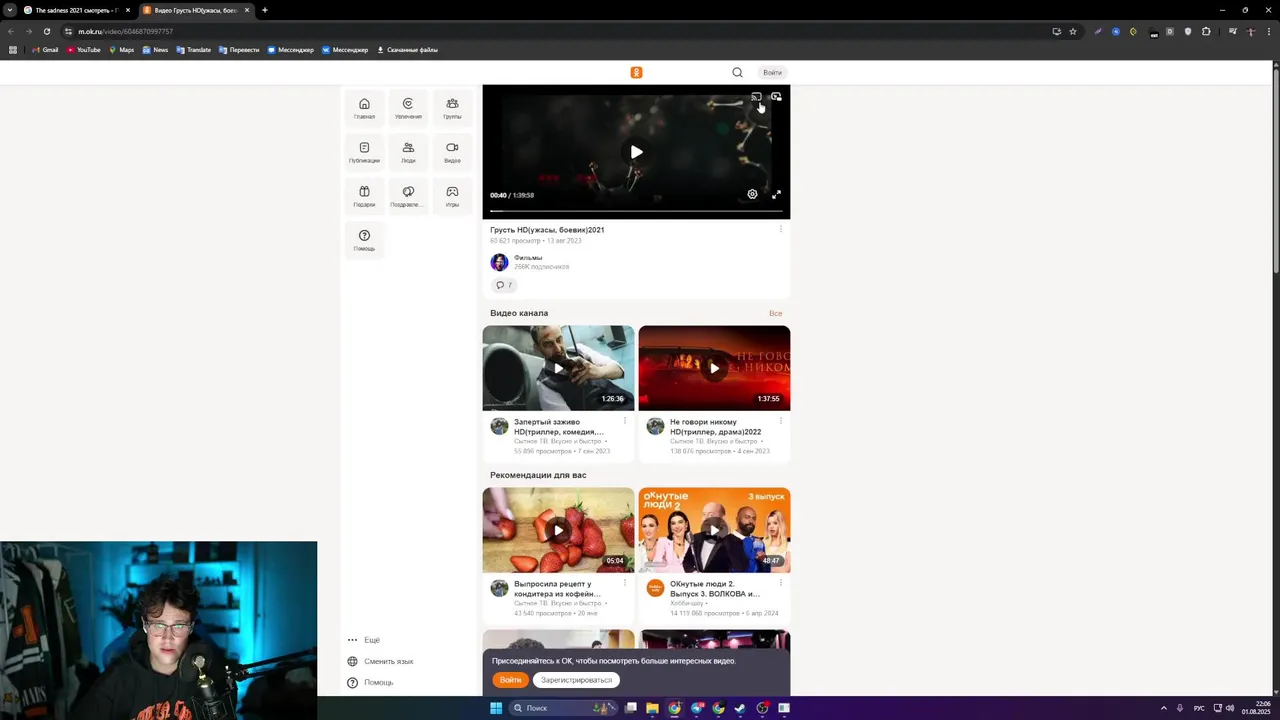This screenshot has width=1280, height=720.
Task: Click the orange Войти button in banner
Action: [510, 680]
